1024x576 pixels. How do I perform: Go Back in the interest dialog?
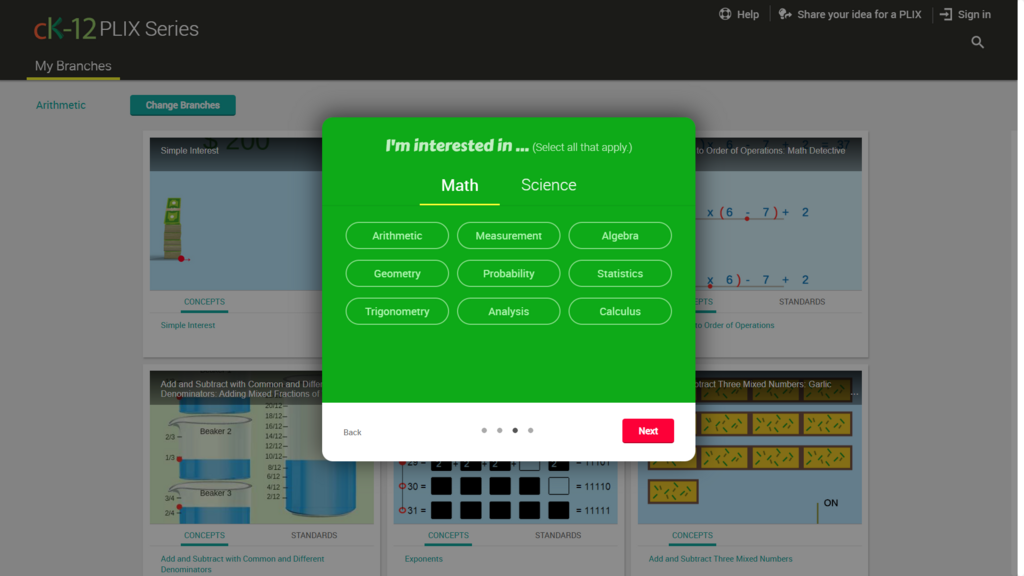click(x=352, y=432)
